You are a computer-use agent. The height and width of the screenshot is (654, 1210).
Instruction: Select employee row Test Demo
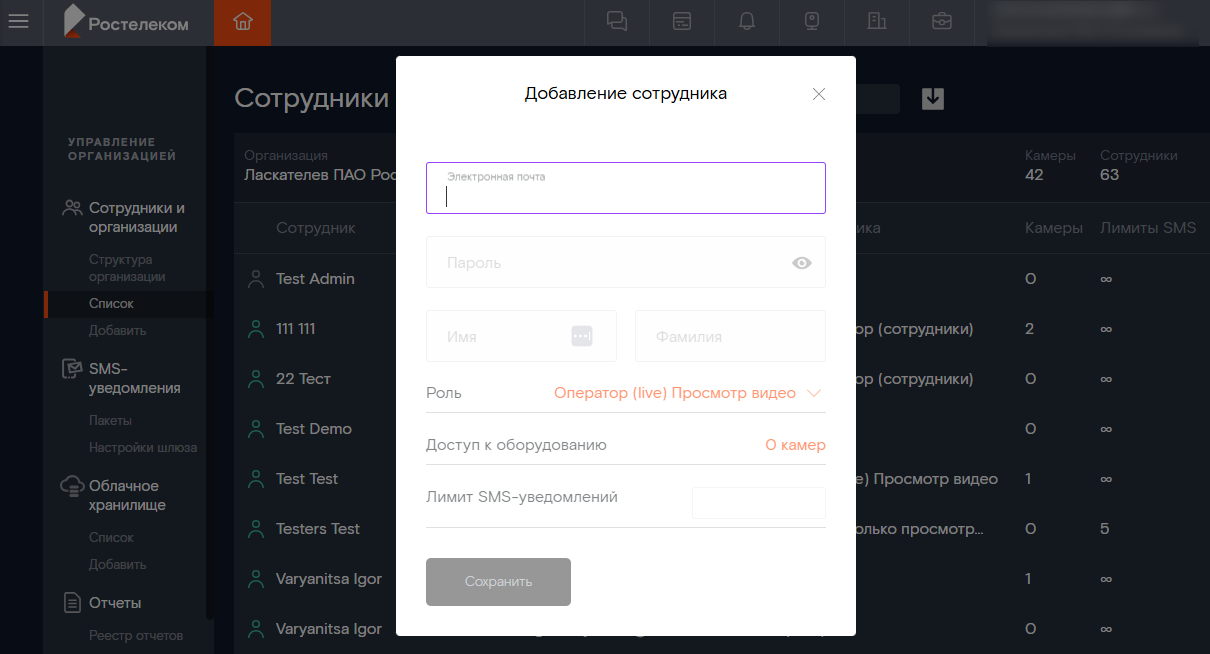[722, 429]
